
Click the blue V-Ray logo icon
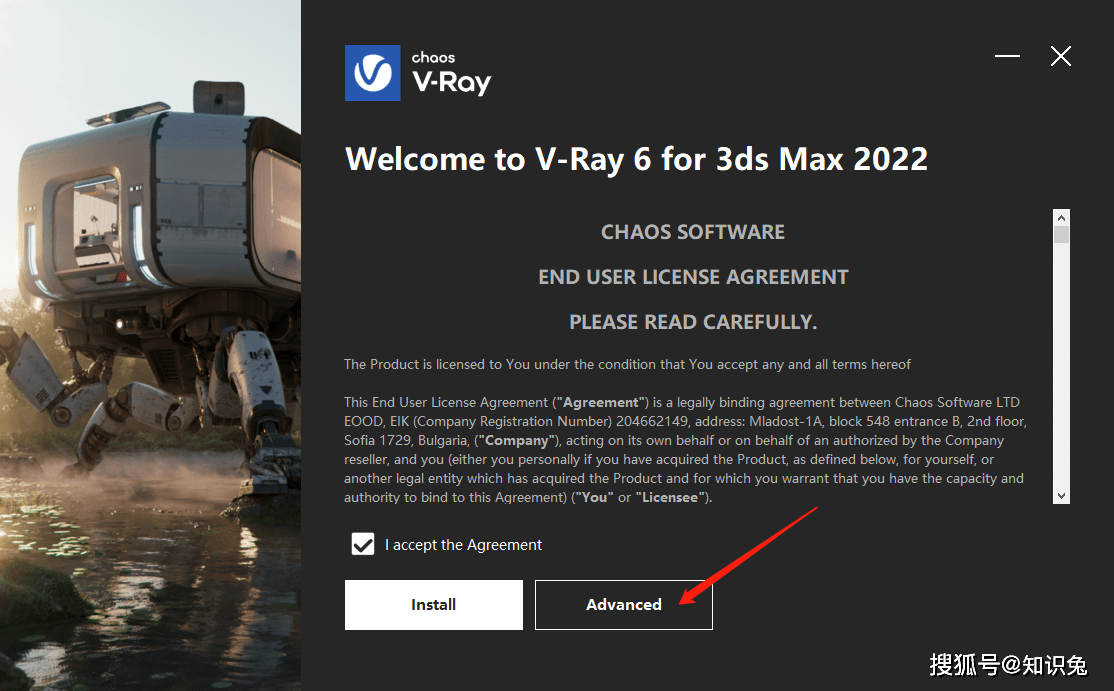click(x=372, y=73)
